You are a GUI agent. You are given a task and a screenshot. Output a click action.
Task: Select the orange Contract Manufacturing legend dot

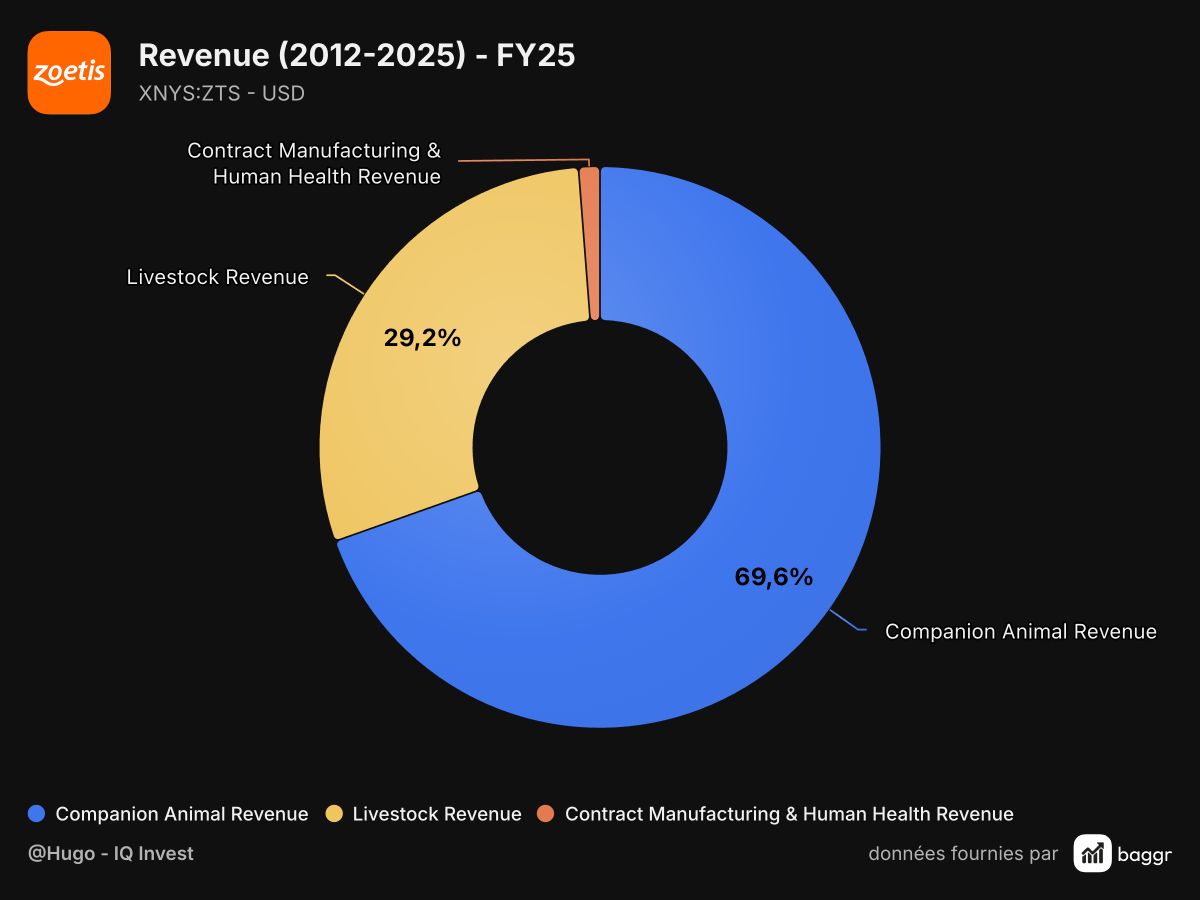click(546, 814)
